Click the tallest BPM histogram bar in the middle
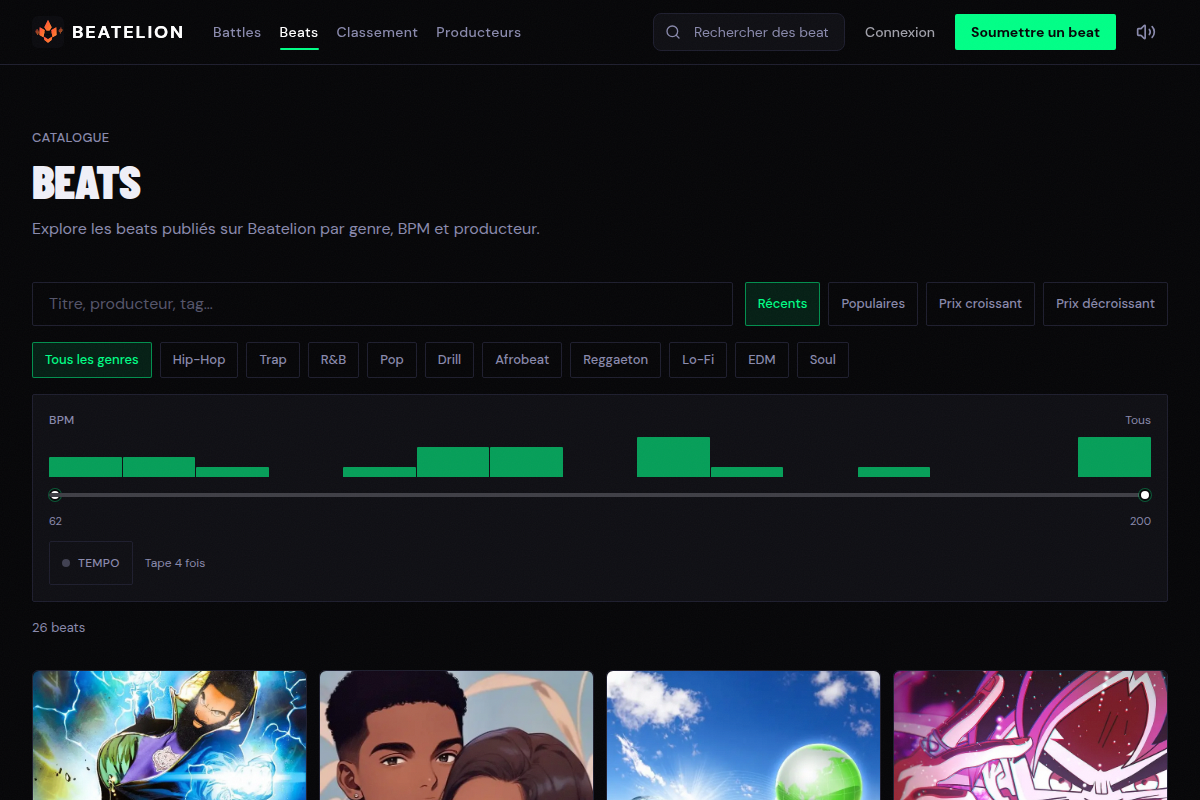1200x800 pixels. tap(673, 457)
